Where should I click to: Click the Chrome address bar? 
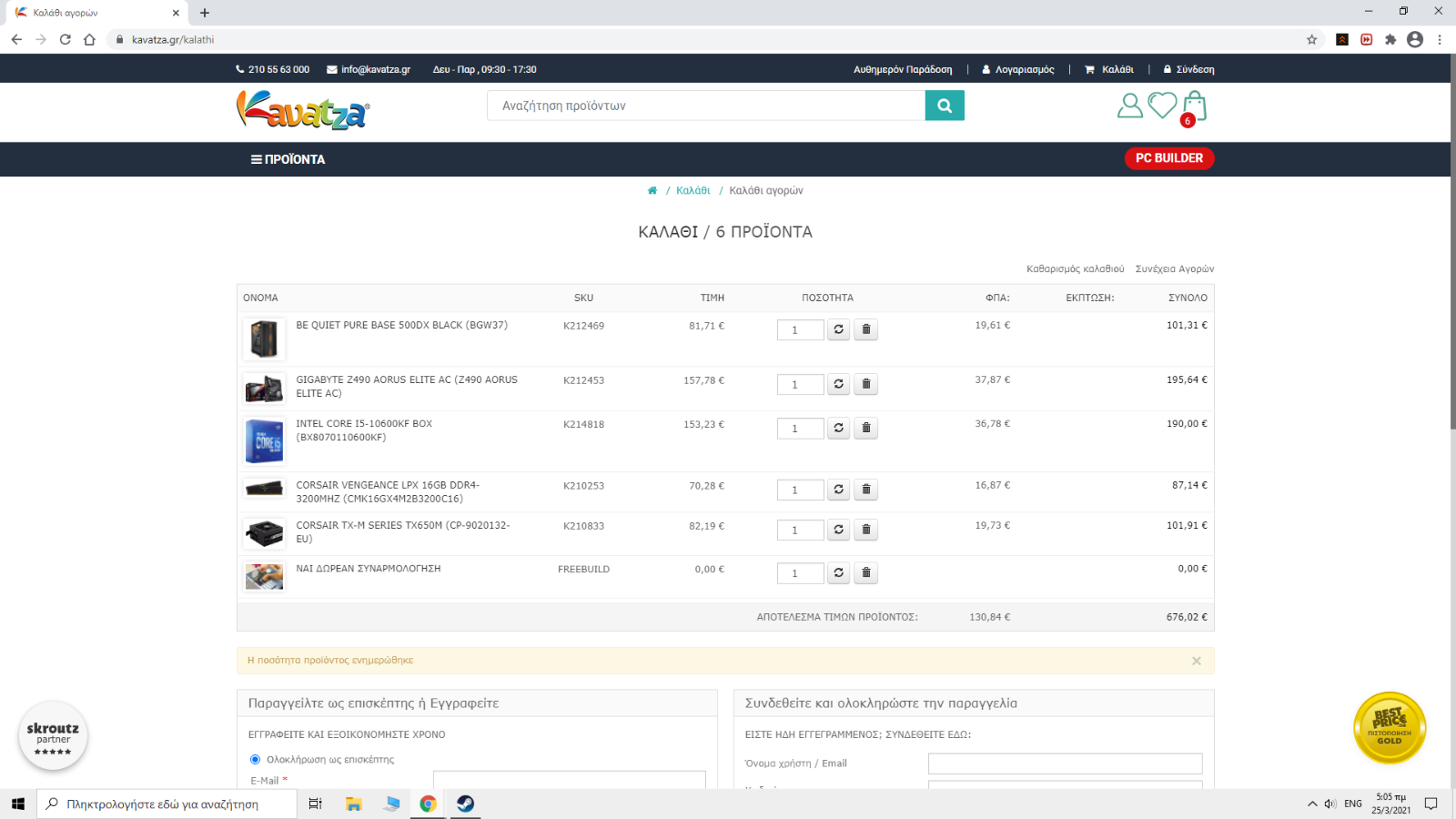coord(710,39)
